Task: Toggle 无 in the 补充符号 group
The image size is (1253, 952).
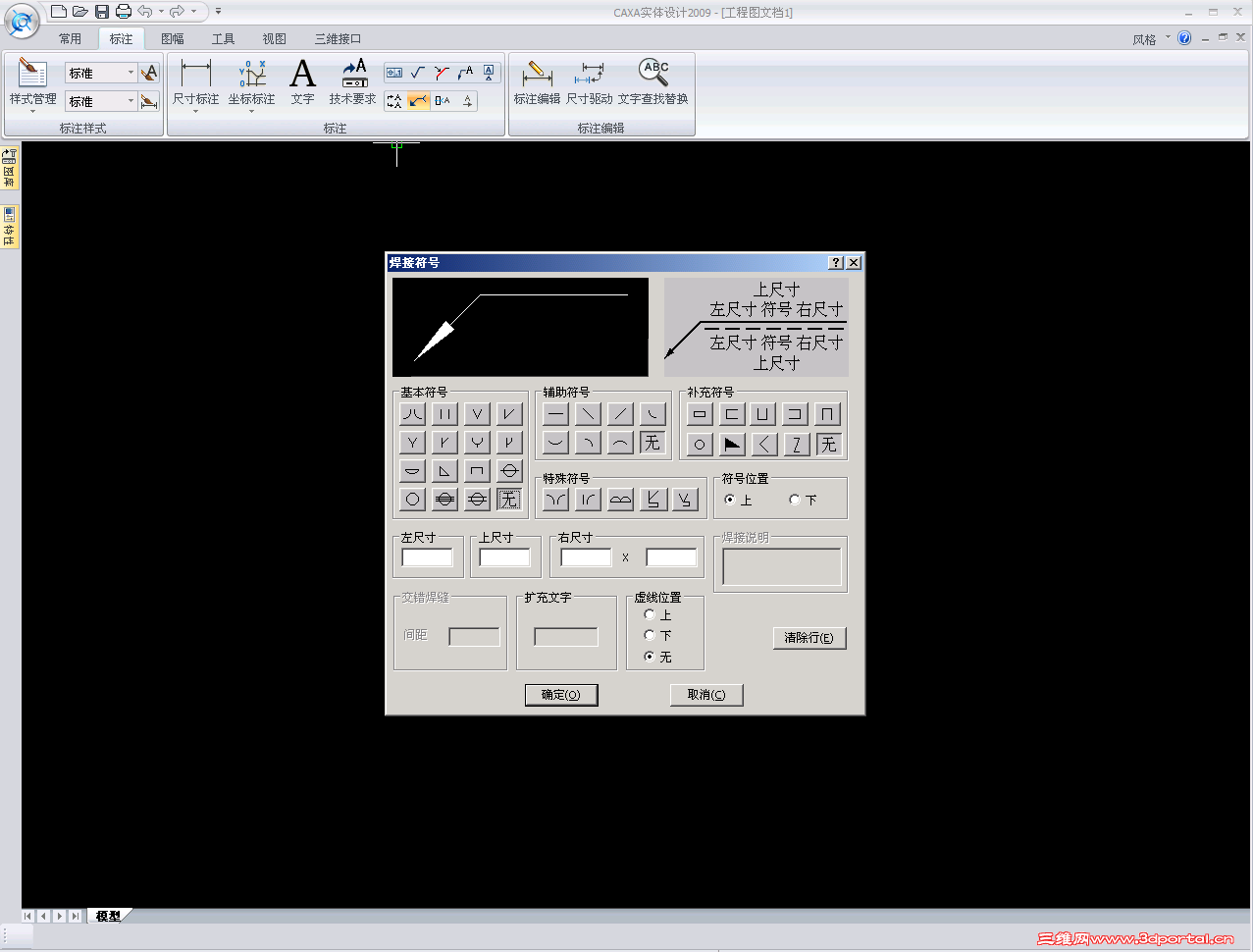Action: 828,445
